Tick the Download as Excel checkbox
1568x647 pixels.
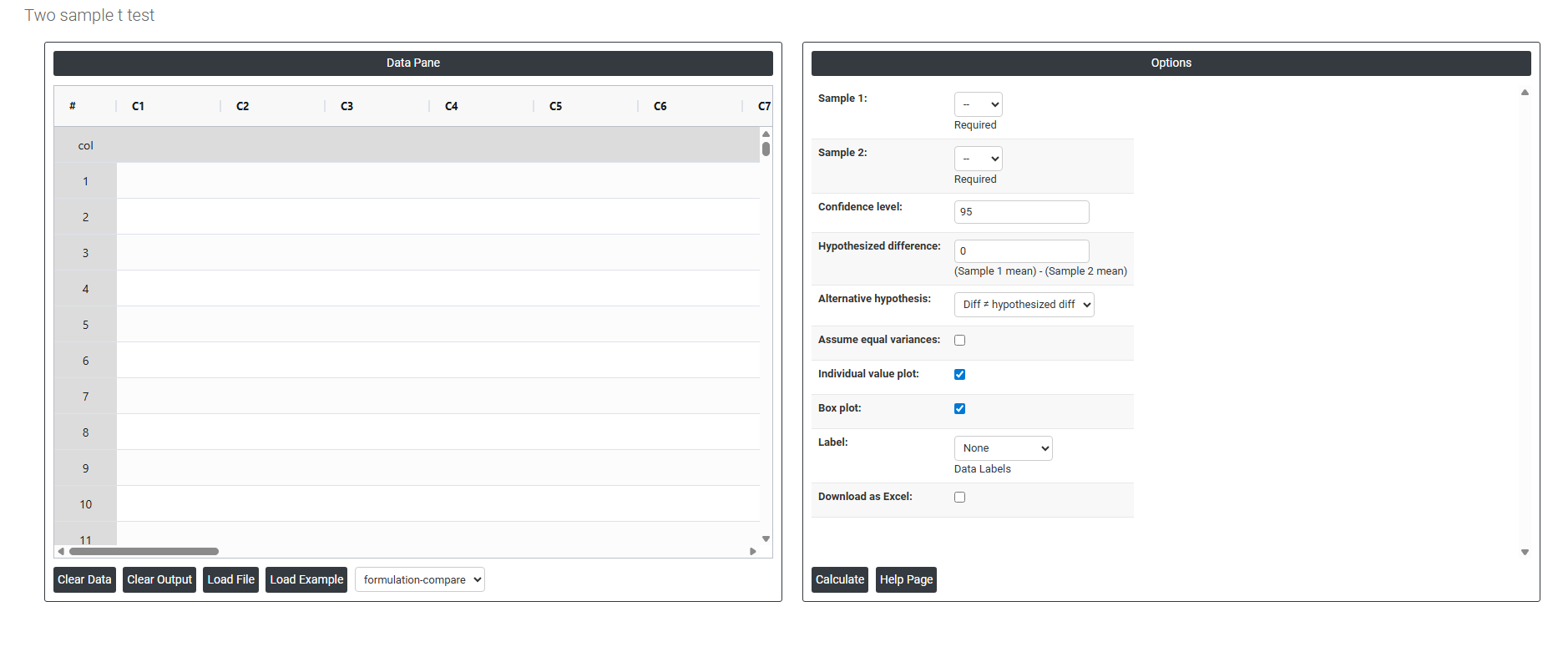959,498
